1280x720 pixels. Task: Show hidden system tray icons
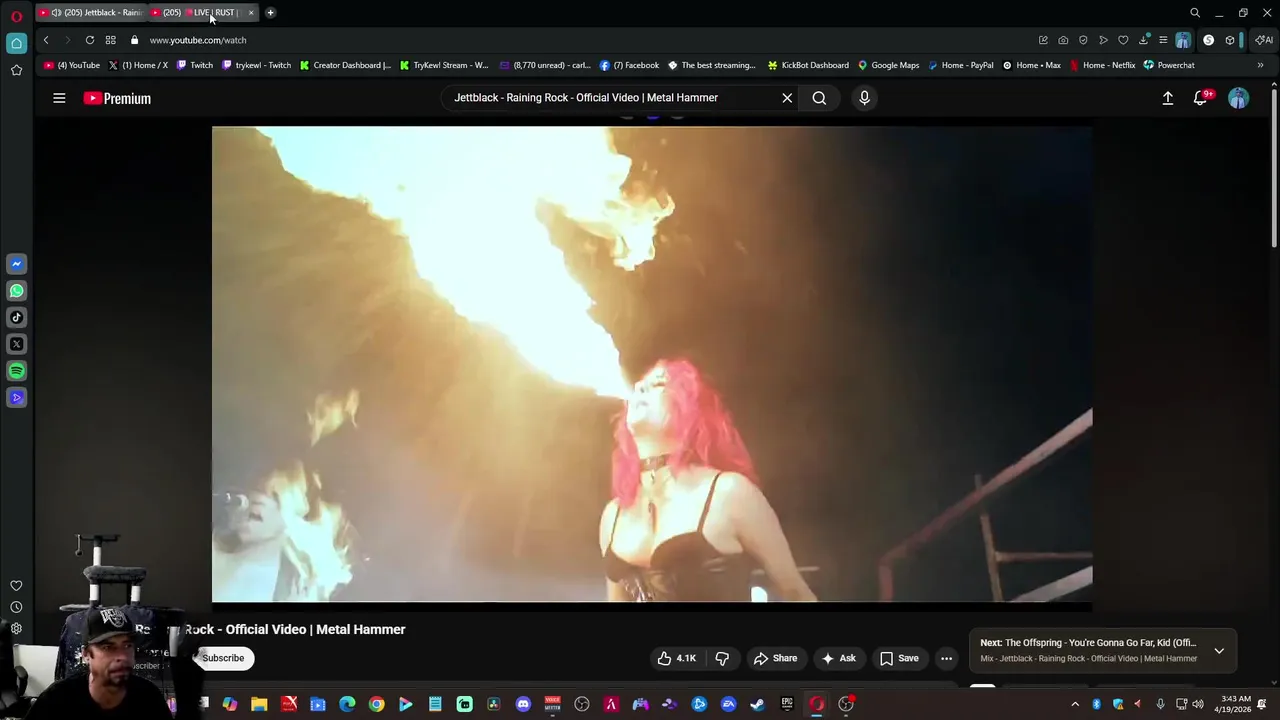1075,704
